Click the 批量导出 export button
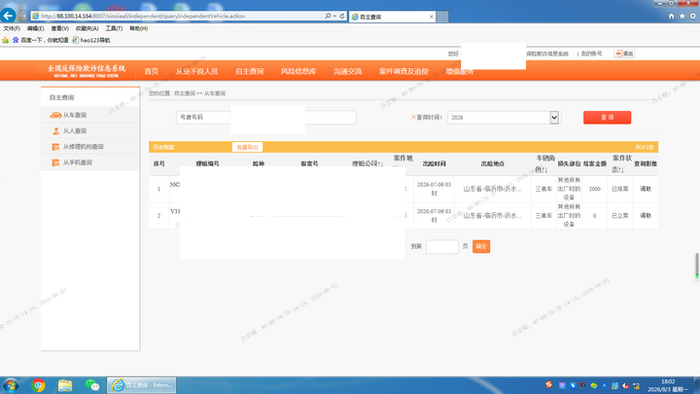 (247, 147)
